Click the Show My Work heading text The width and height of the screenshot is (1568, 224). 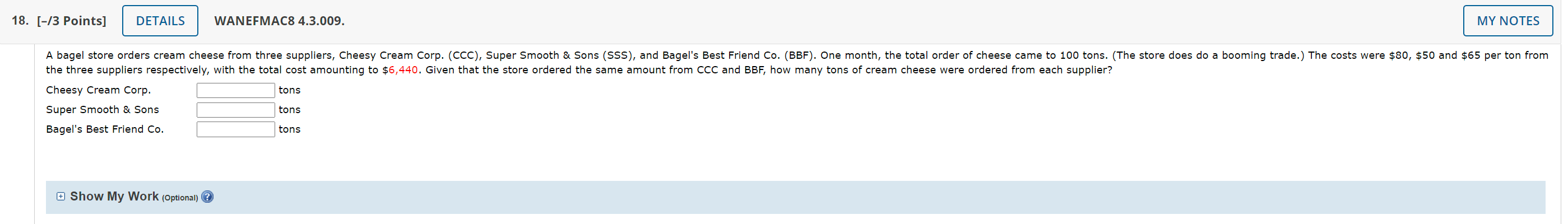coord(114,197)
